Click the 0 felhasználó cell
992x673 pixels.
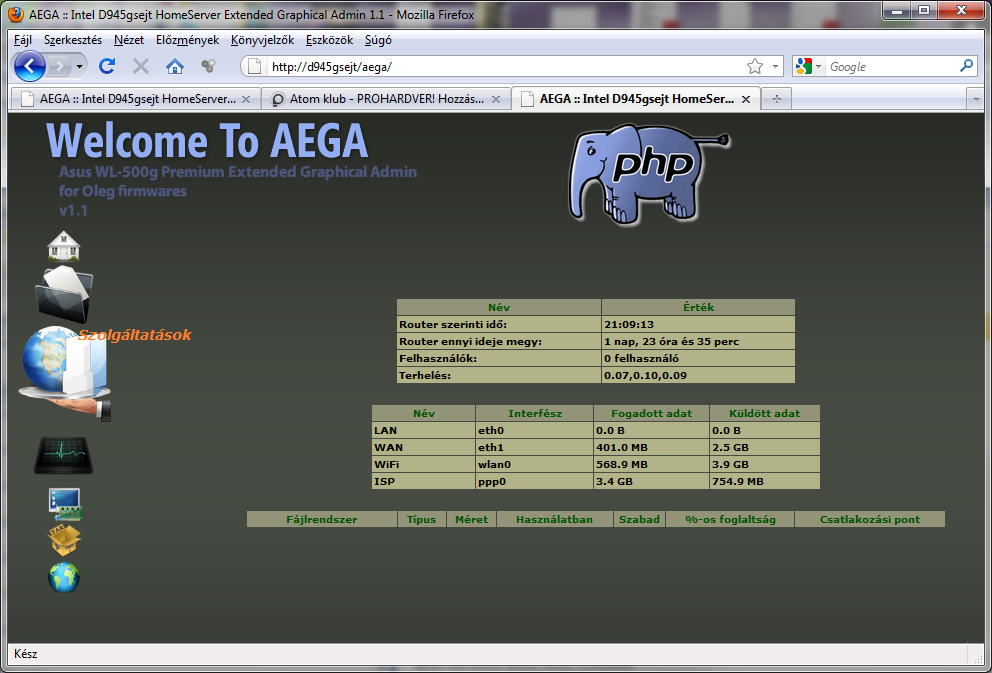click(698, 359)
